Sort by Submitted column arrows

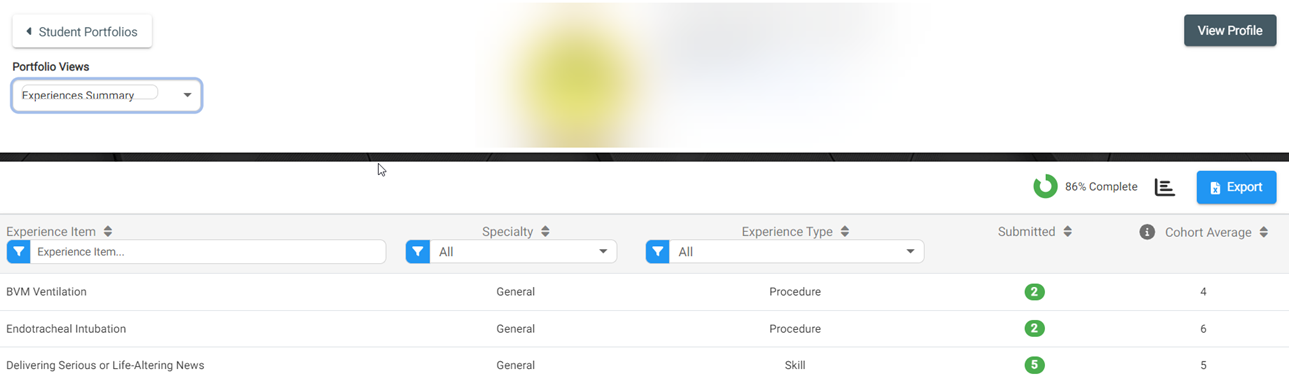tap(1067, 232)
